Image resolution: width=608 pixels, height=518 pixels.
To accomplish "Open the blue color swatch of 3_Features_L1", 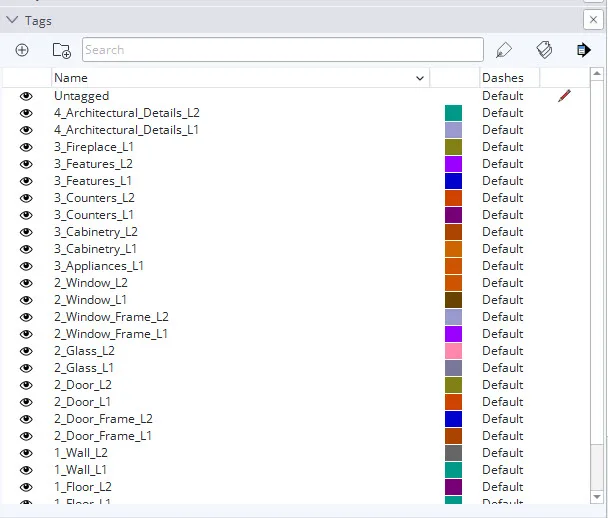I will tap(453, 181).
